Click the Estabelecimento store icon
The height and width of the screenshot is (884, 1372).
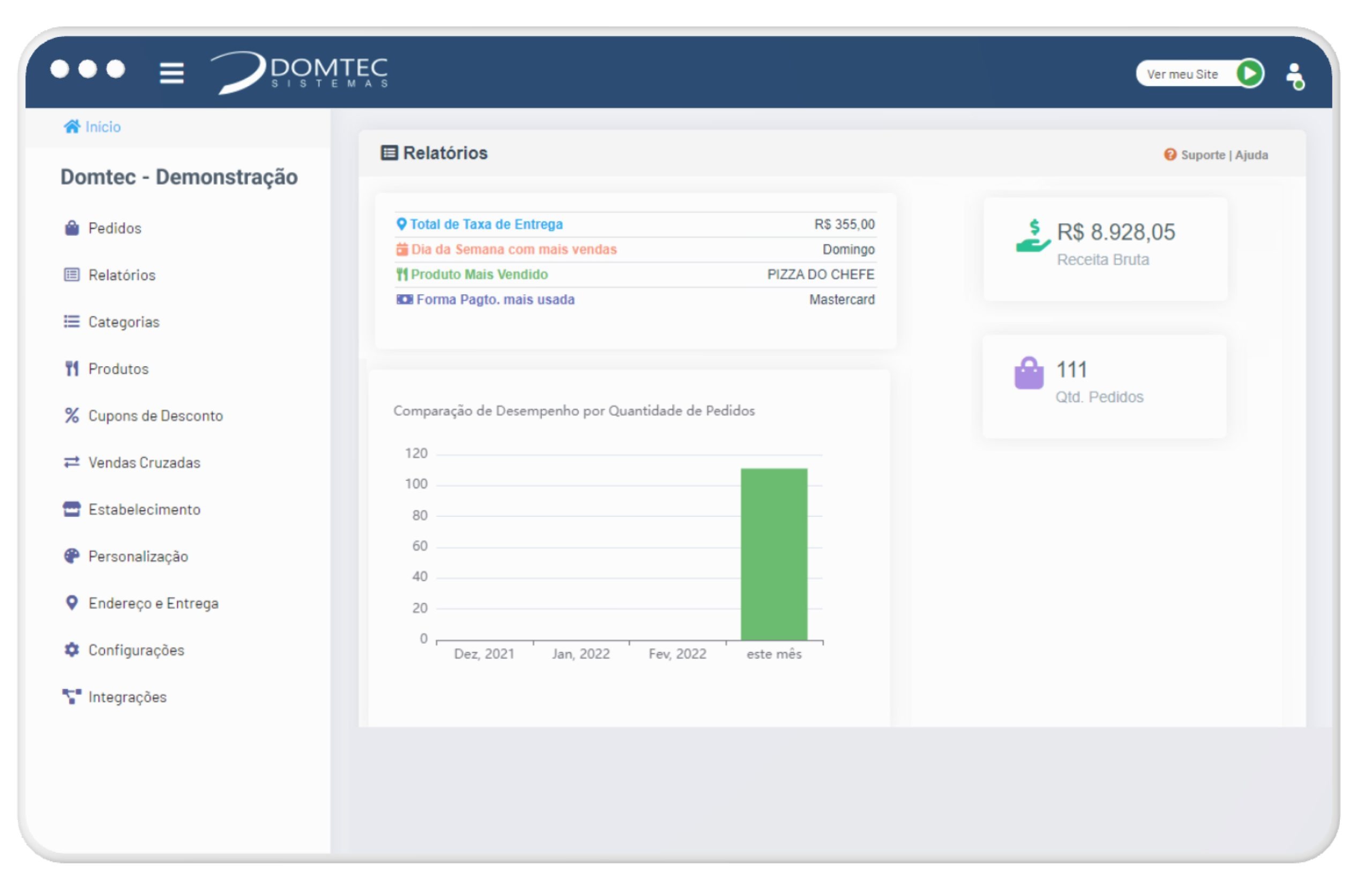click(x=72, y=509)
